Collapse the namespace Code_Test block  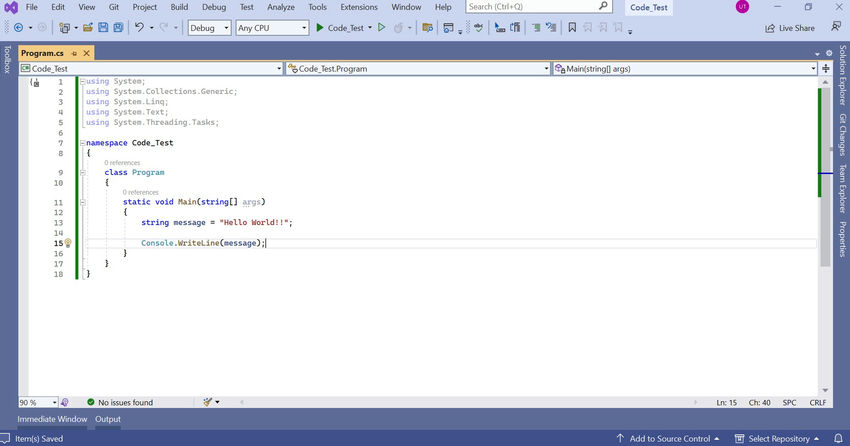coord(82,143)
